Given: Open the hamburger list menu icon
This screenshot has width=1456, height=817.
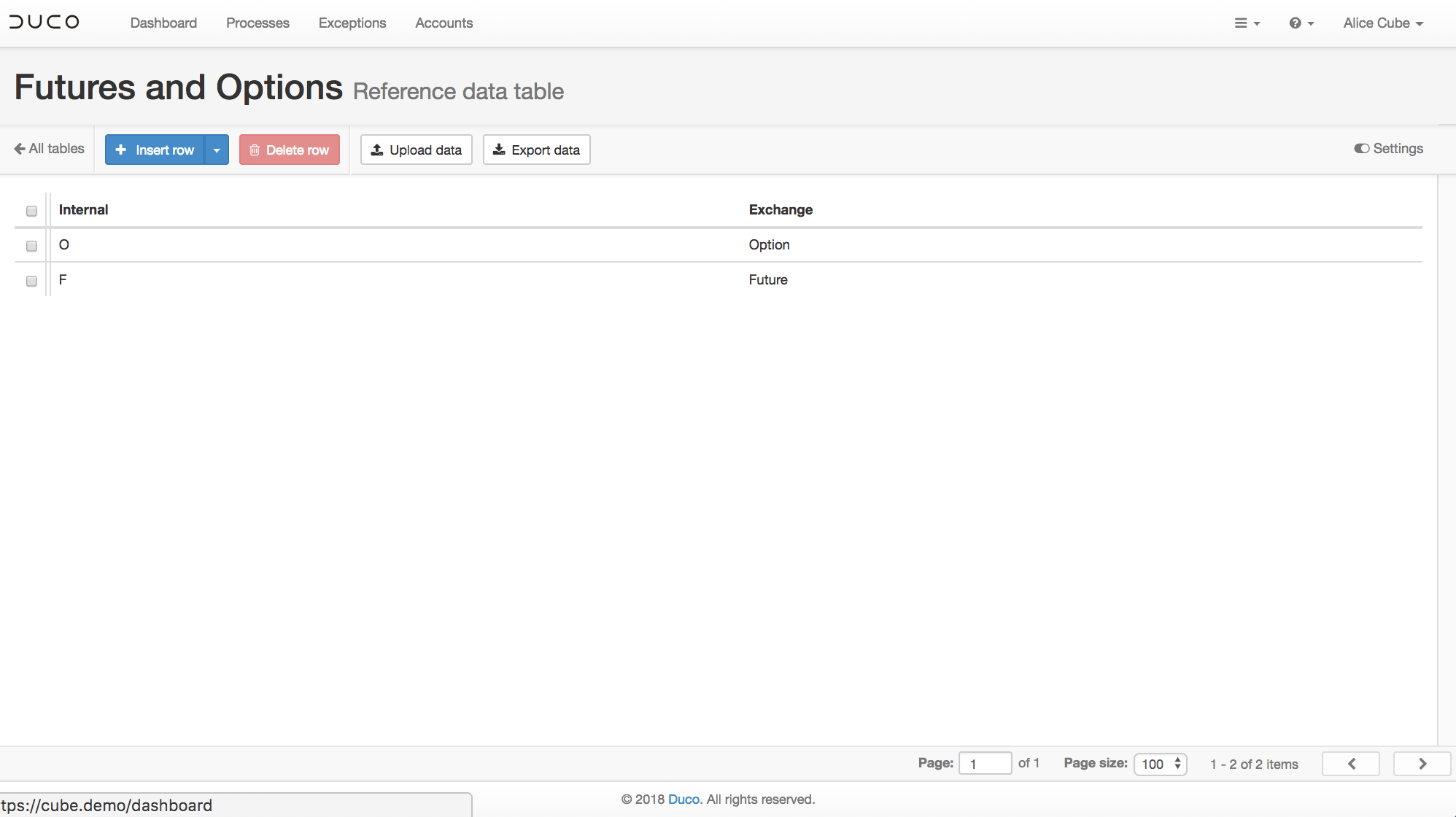Looking at the screenshot, I should coord(1246,23).
